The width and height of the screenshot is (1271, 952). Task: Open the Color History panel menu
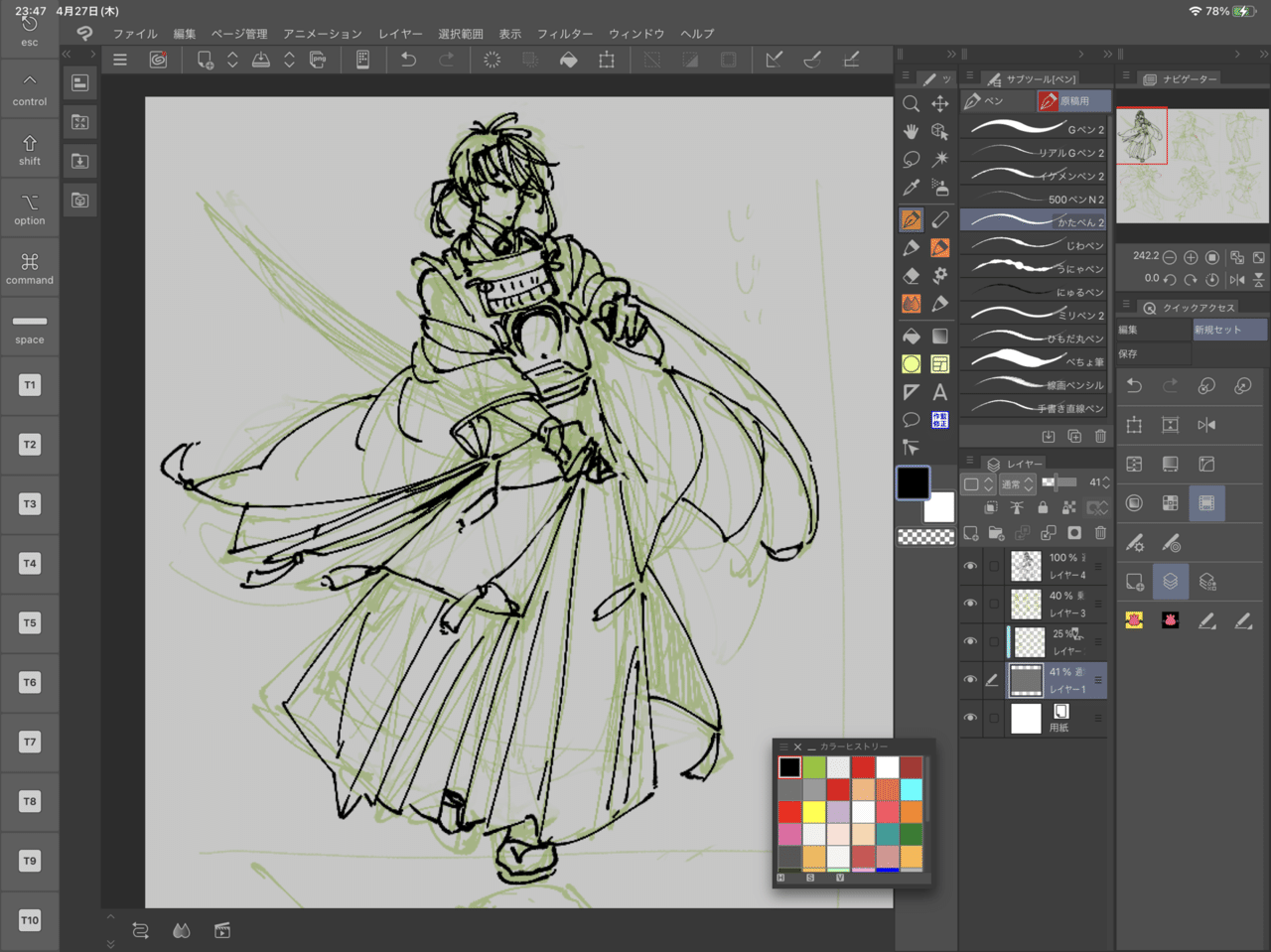point(783,747)
